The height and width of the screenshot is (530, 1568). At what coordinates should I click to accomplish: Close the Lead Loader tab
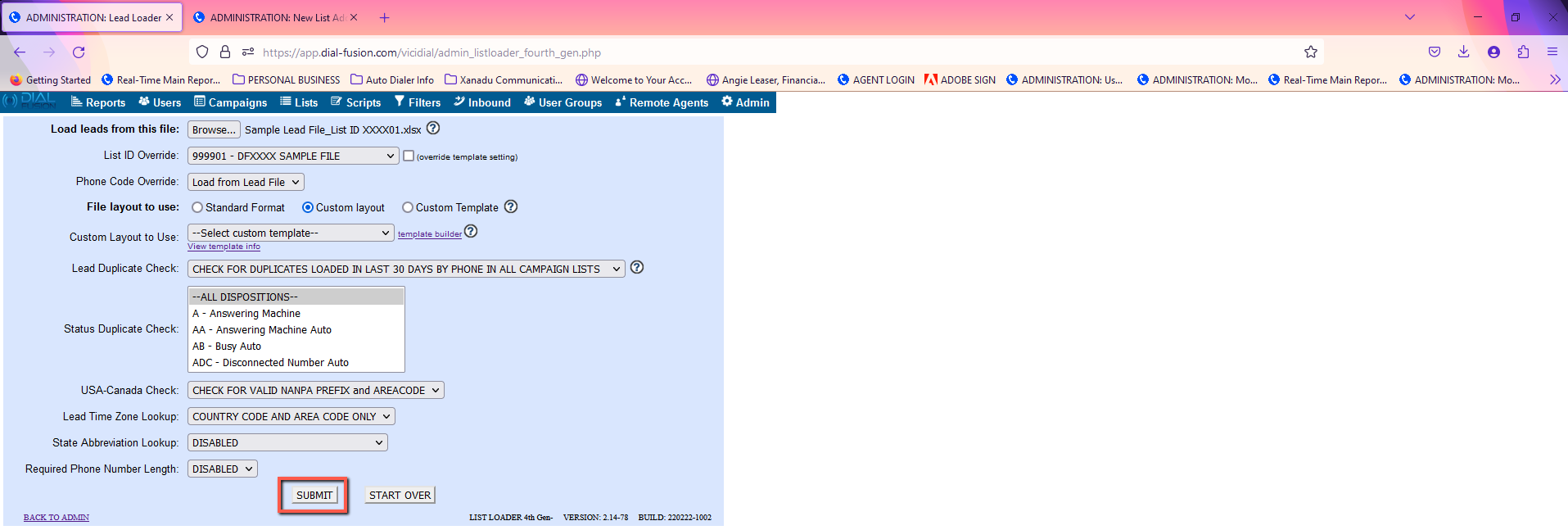169,17
